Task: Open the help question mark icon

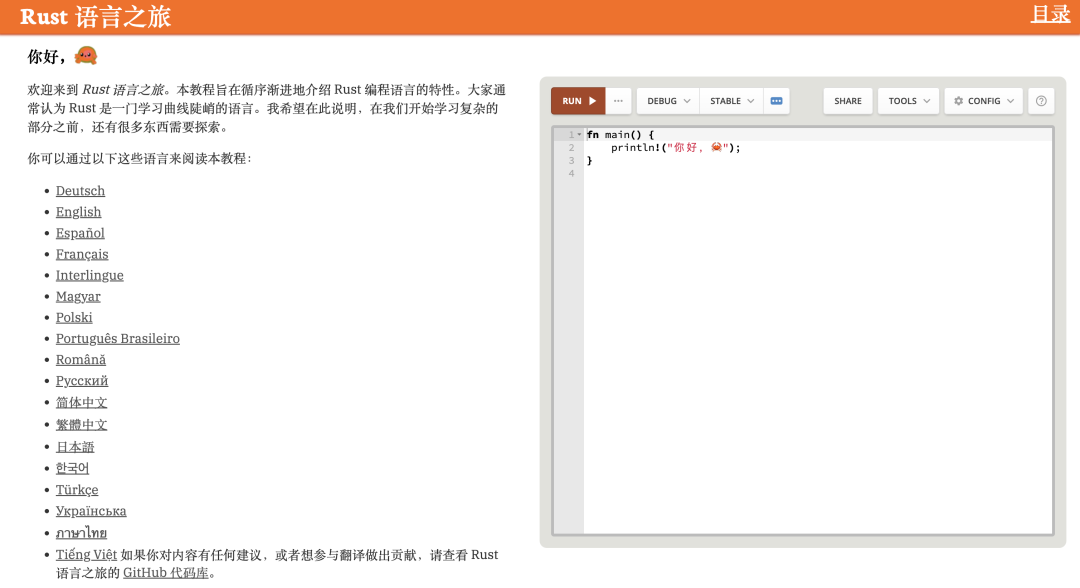Action: 1041,101
